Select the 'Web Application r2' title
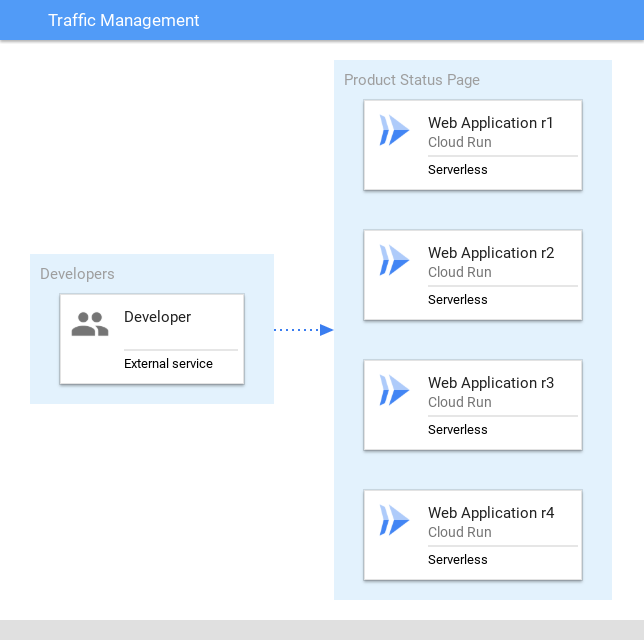The height and width of the screenshot is (640, 644). point(491,253)
